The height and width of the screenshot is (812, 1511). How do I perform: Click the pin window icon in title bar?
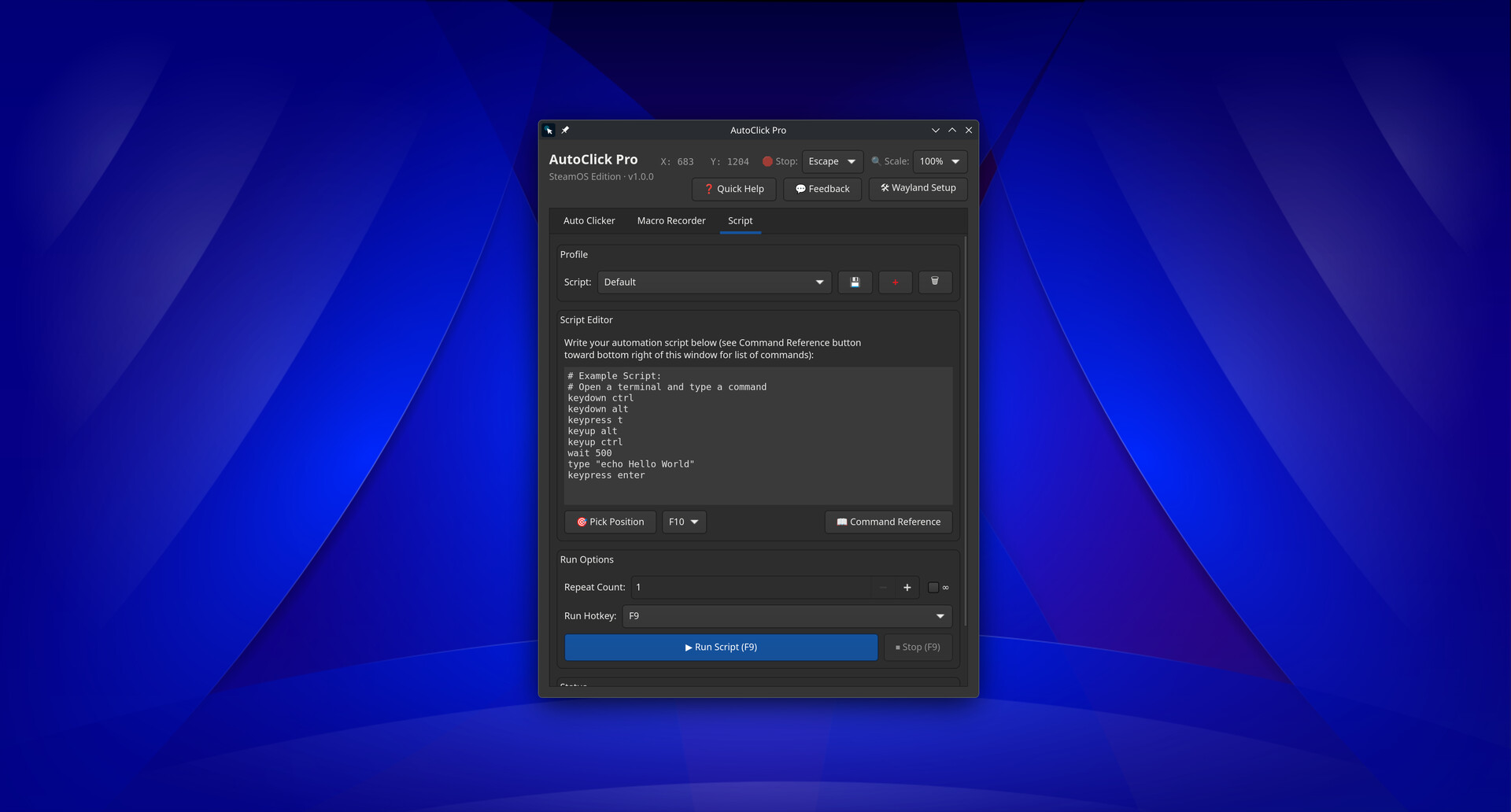pyautogui.click(x=565, y=131)
